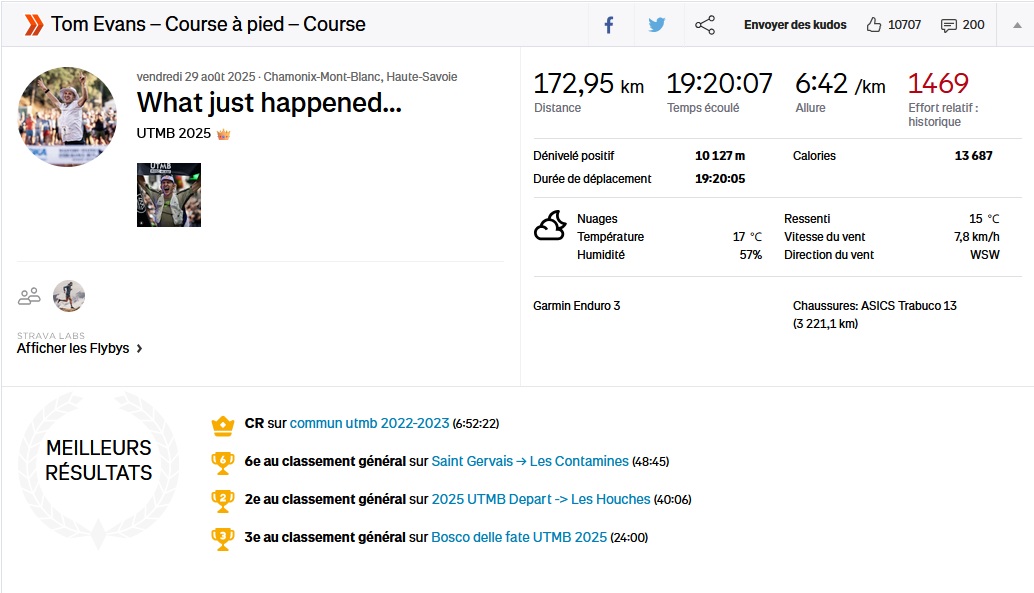
Task: Share activity on Twitter
Action: pos(656,25)
